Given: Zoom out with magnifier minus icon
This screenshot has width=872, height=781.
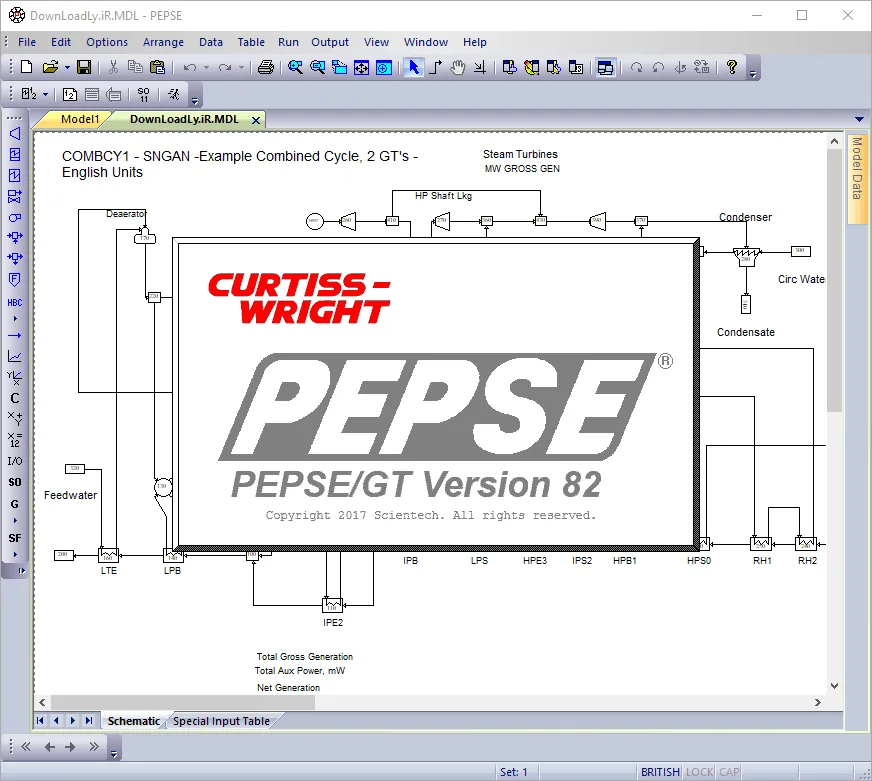Looking at the screenshot, I should click(x=318, y=67).
